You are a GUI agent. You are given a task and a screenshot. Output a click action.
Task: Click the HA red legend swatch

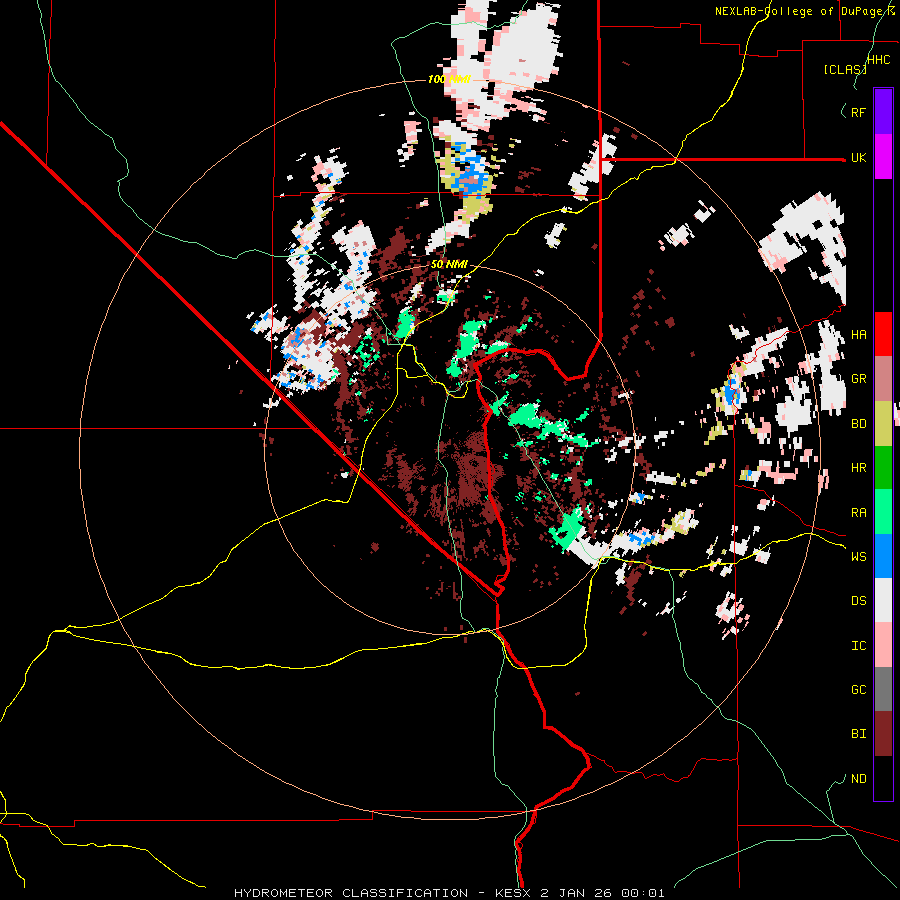pos(883,334)
